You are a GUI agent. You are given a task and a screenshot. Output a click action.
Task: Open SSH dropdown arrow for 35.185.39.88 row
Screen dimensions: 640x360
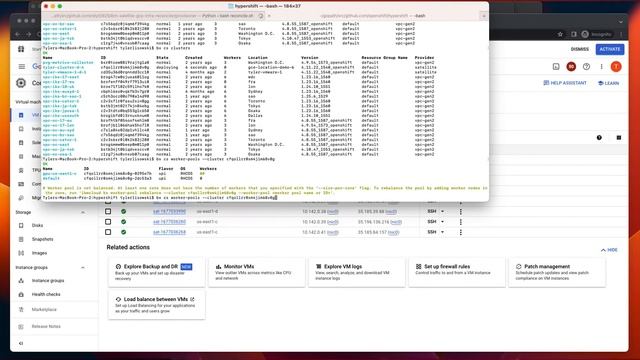click(x=442, y=211)
